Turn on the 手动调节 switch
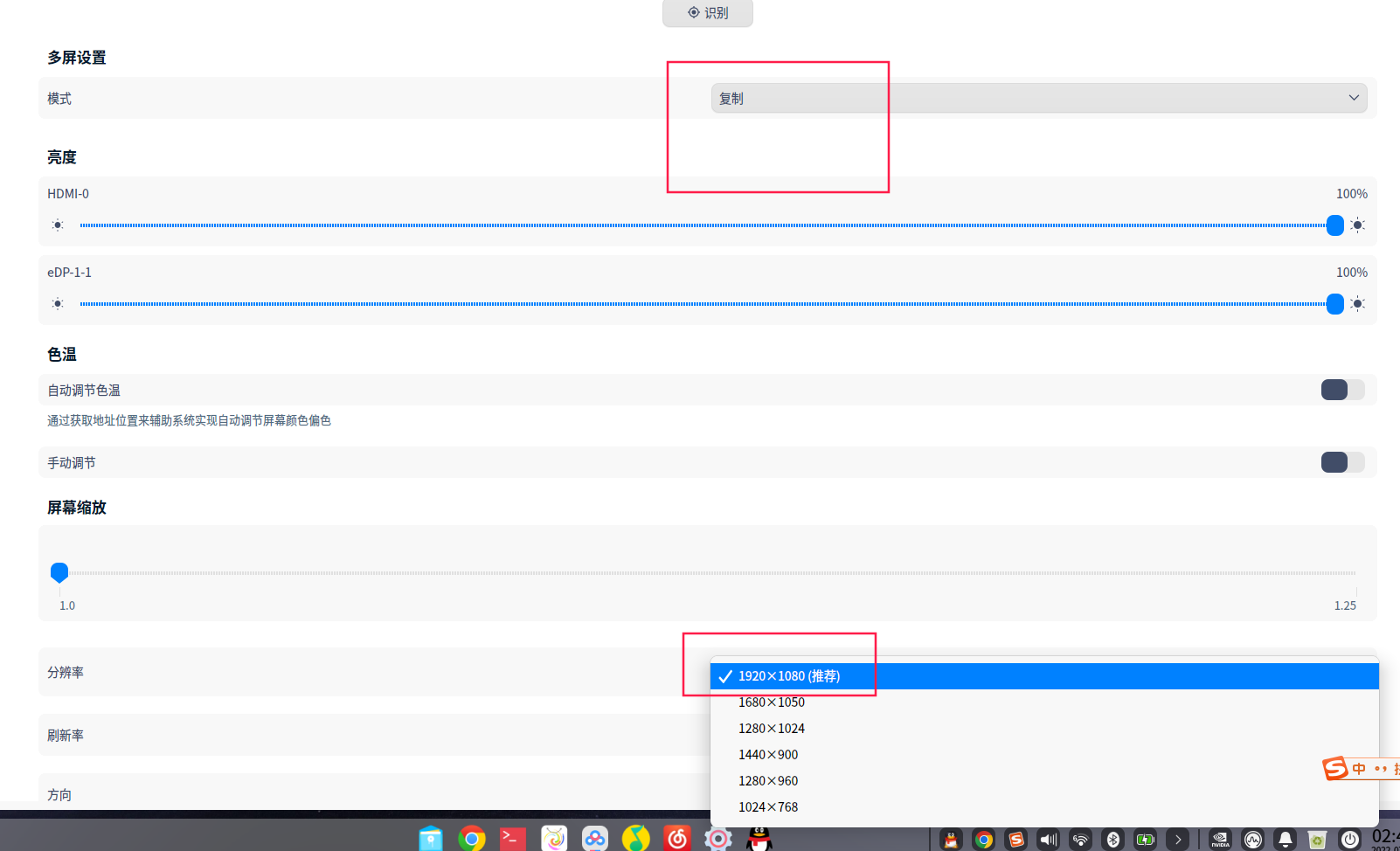The width and height of the screenshot is (1400, 851). (x=1342, y=462)
